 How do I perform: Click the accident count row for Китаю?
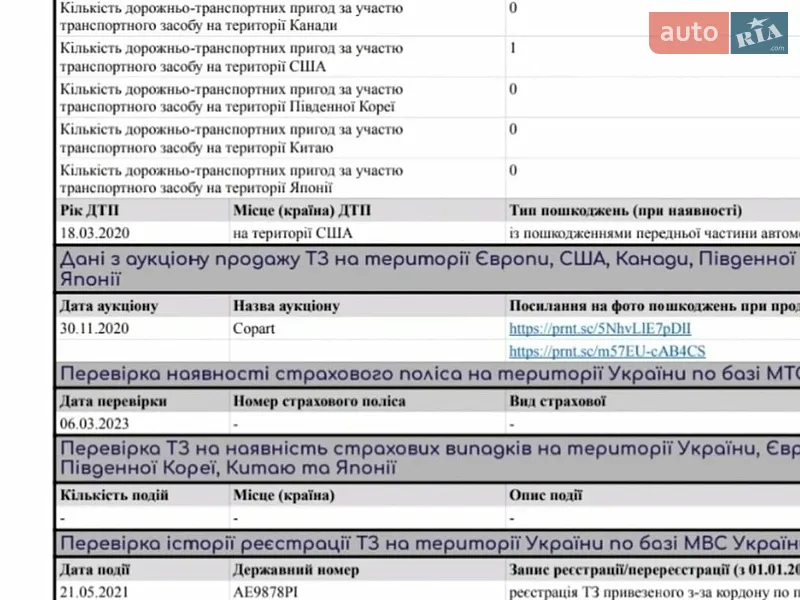pyautogui.click(x=428, y=138)
